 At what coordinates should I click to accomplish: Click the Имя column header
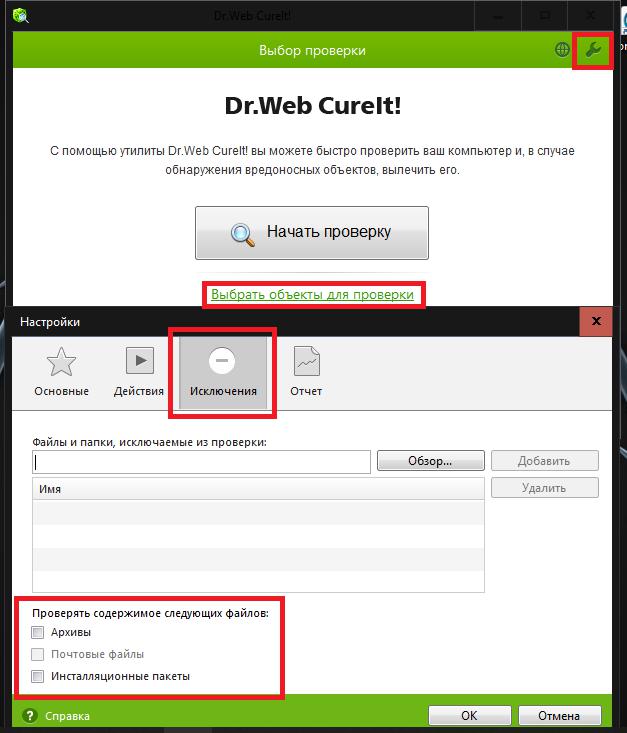pos(258,489)
